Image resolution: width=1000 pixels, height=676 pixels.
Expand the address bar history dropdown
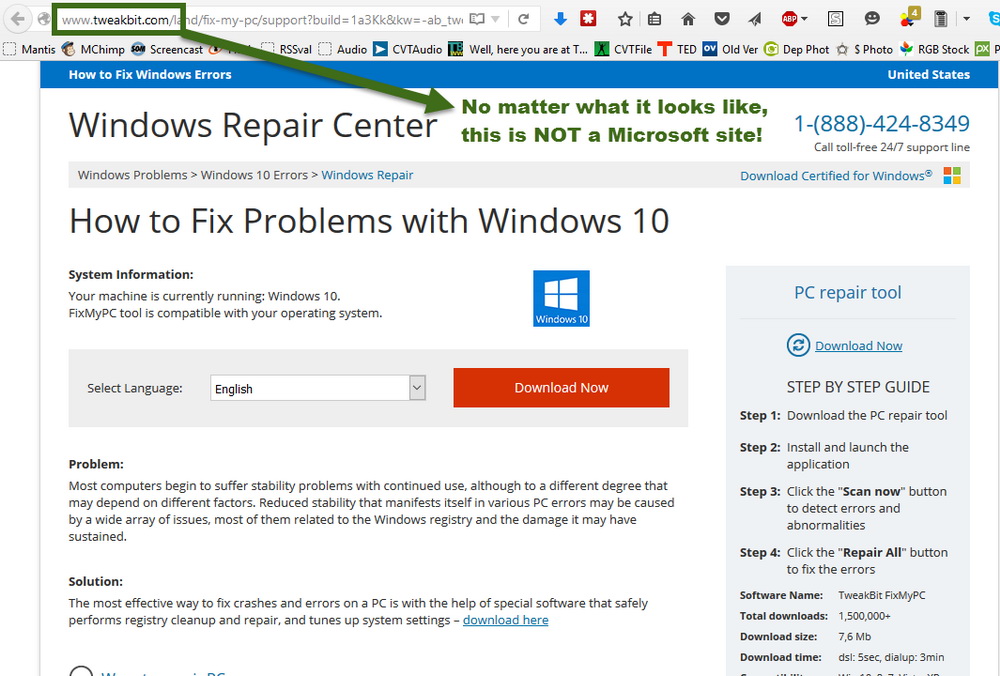[x=496, y=19]
